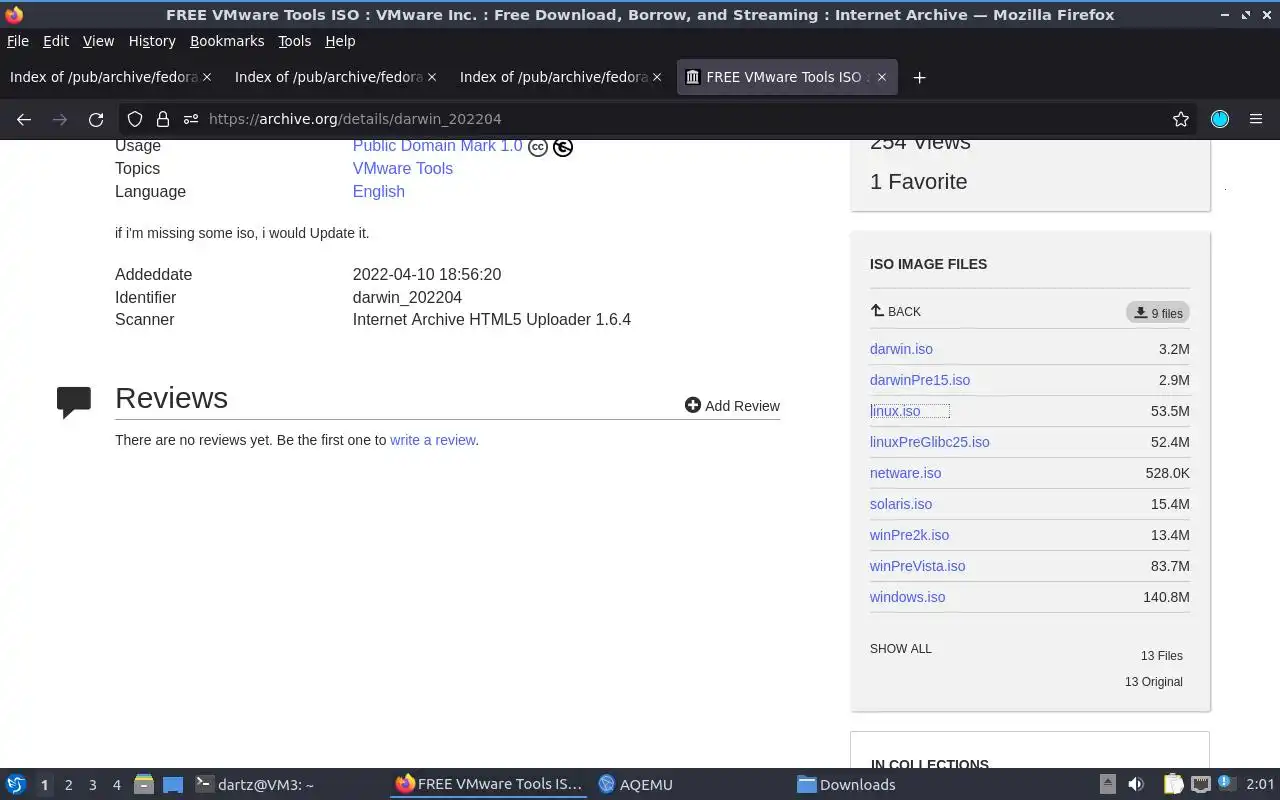This screenshot has height=800, width=1280.
Task: Open the Edit menu
Action: pos(56,41)
